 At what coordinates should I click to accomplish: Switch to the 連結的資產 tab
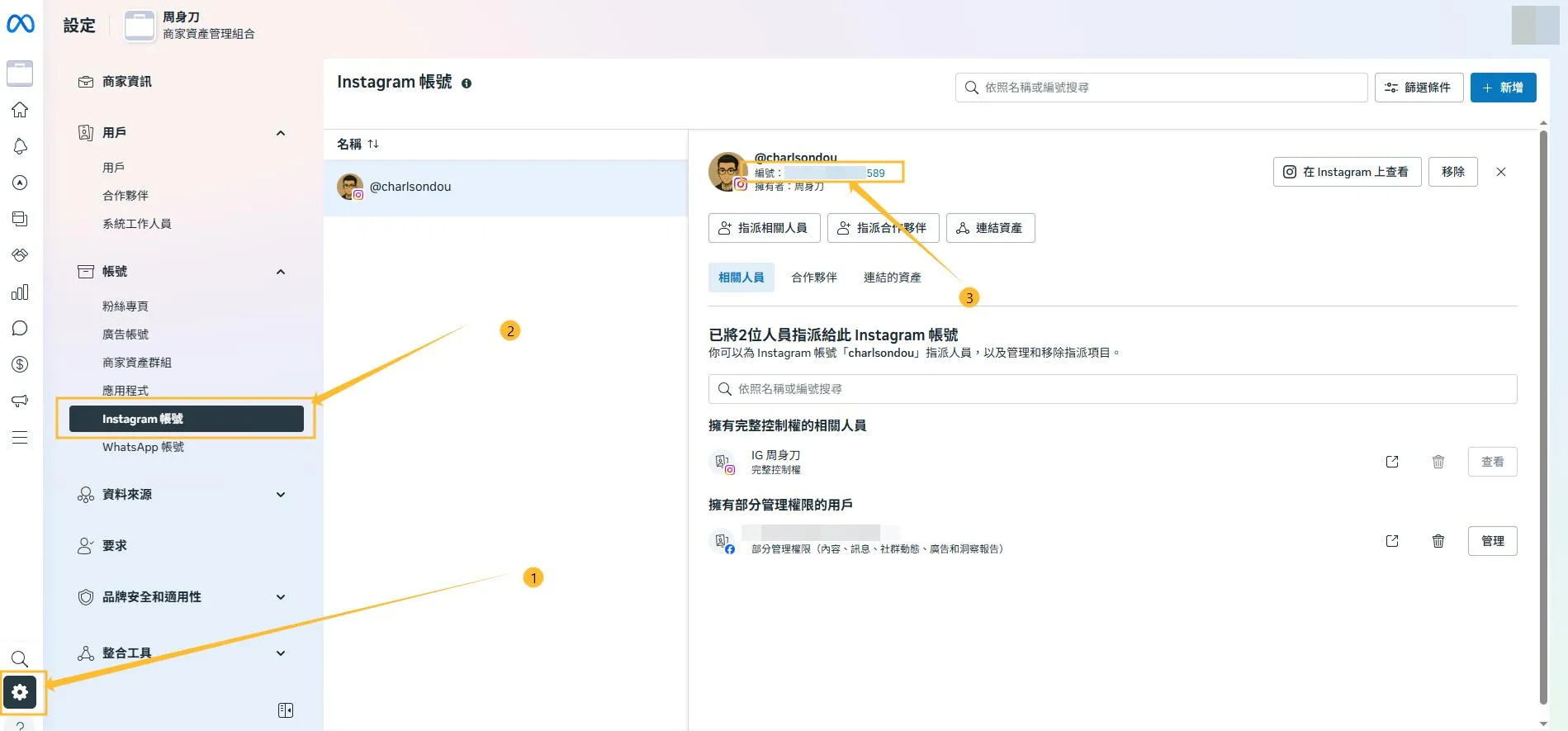(x=892, y=278)
